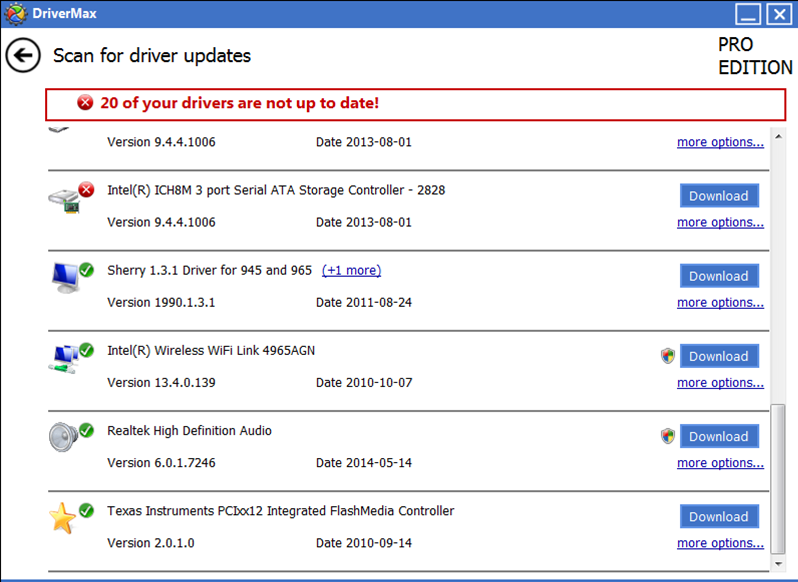Viewport: 798px width, 582px height.
Task: Click 'Version 2.0.1.0' text
Action: click(151, 543)
